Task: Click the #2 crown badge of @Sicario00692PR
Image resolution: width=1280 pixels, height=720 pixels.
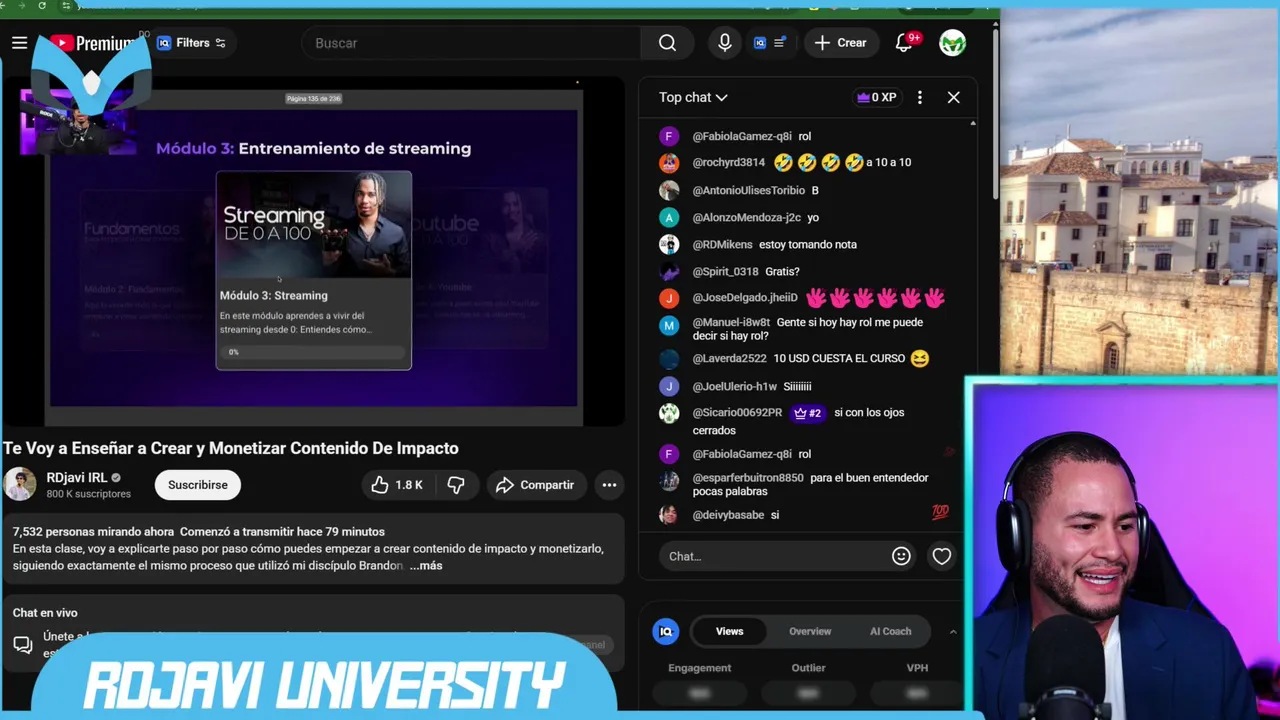Action: (807, 413)
